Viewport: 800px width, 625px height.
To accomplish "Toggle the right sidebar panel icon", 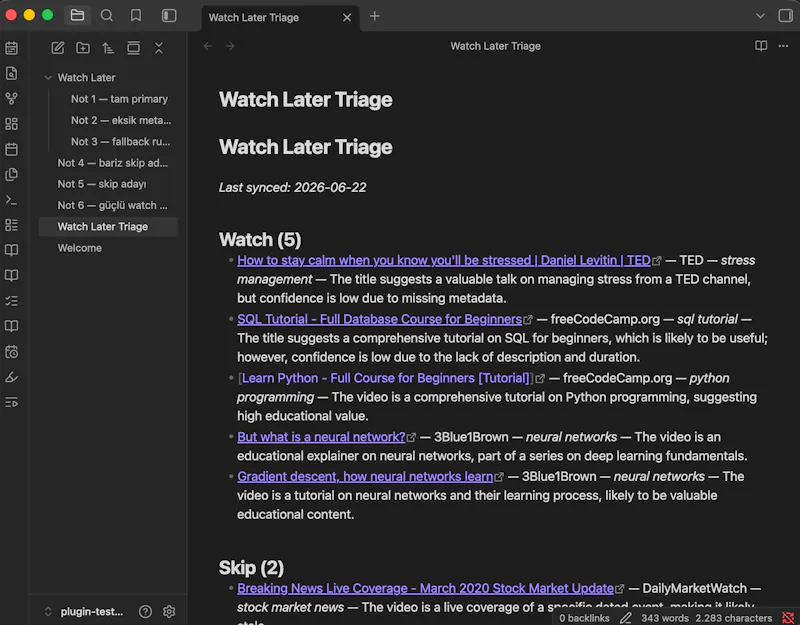I will click(785, 16).
